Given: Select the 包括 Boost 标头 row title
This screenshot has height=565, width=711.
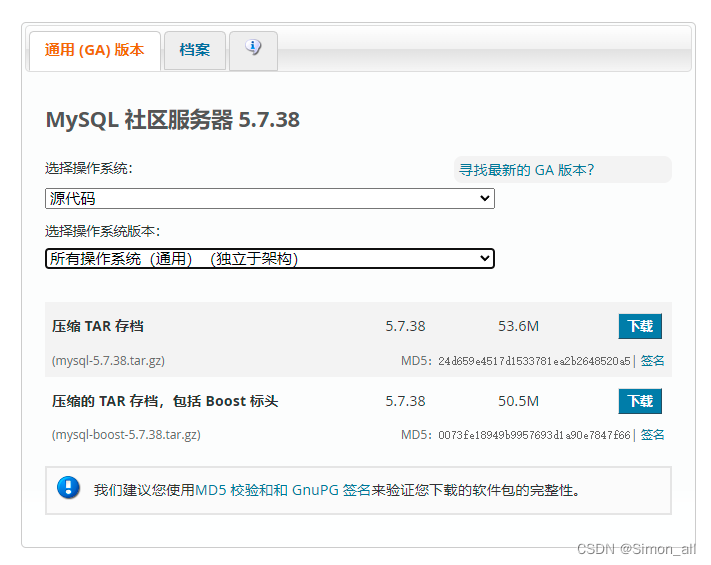Looking at the screenshot, I should 165,402.
